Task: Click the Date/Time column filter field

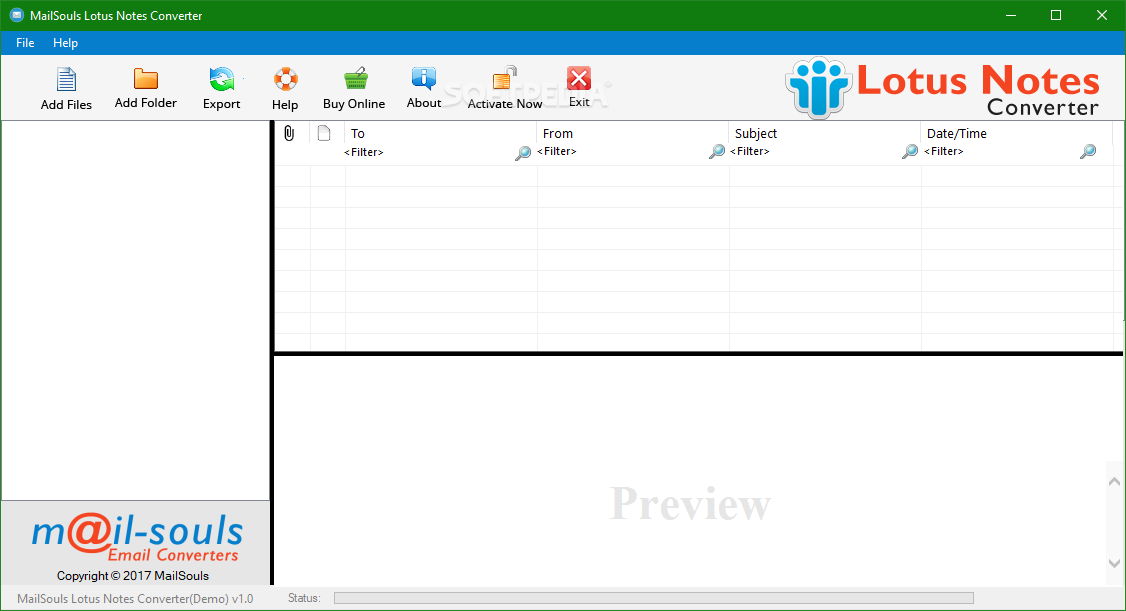Action: tap(1001, 151)
